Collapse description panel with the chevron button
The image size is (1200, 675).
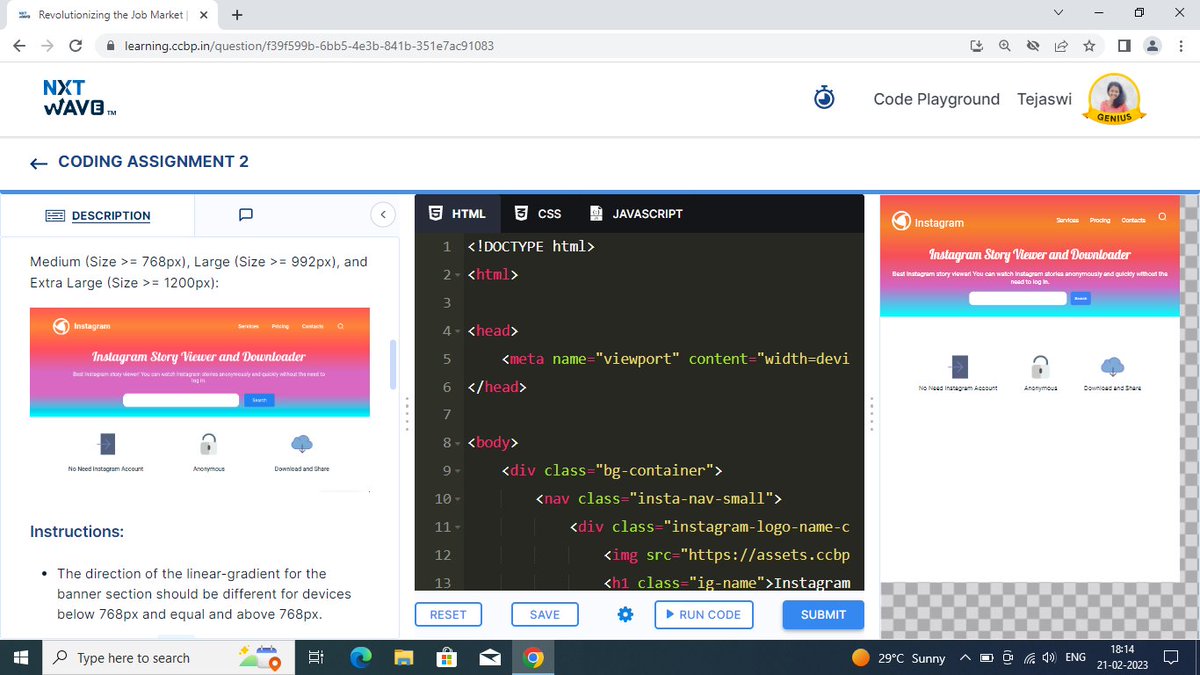point(382,214)
